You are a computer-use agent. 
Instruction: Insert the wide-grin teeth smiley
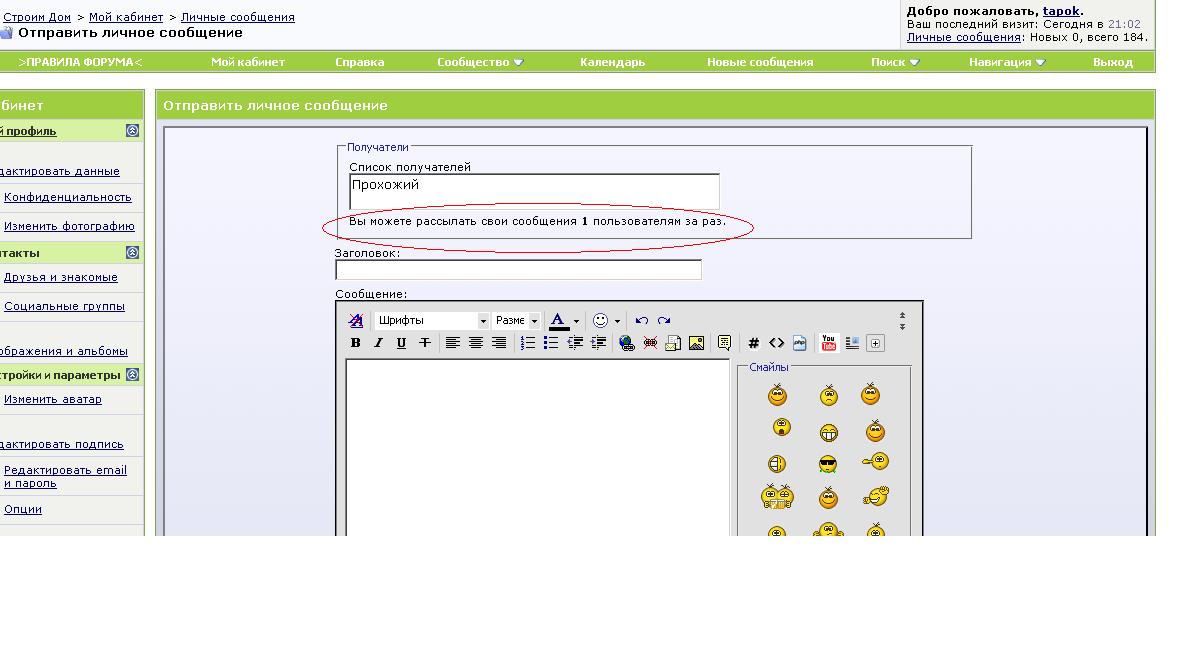tap(828, 433)
